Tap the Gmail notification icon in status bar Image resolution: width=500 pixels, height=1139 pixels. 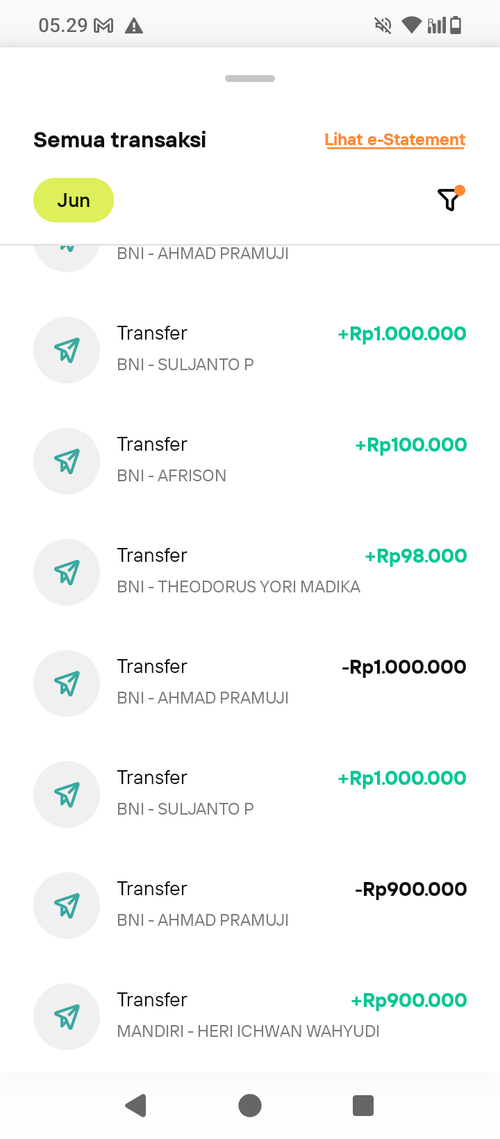click(x=105, y=26)
